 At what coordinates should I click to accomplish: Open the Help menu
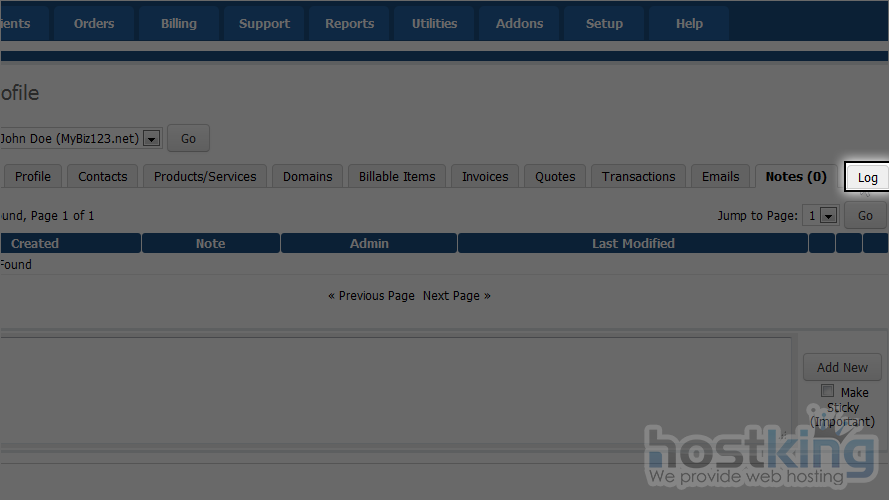pos(689,23)
